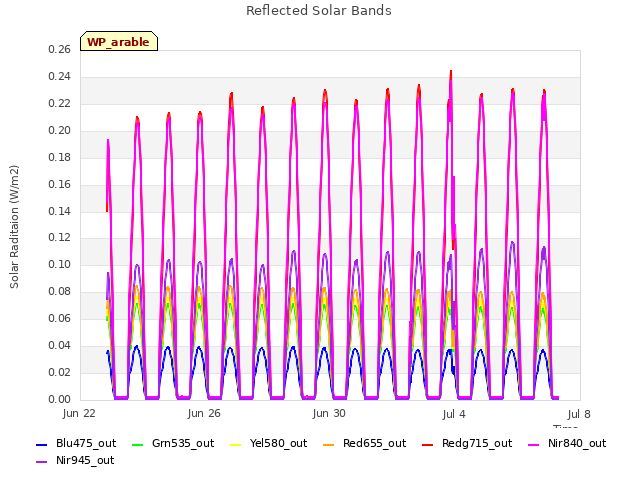640x480 pixels.
Task: Toggle Grn535_out series in legend
Action: click(x=173, y=444)
